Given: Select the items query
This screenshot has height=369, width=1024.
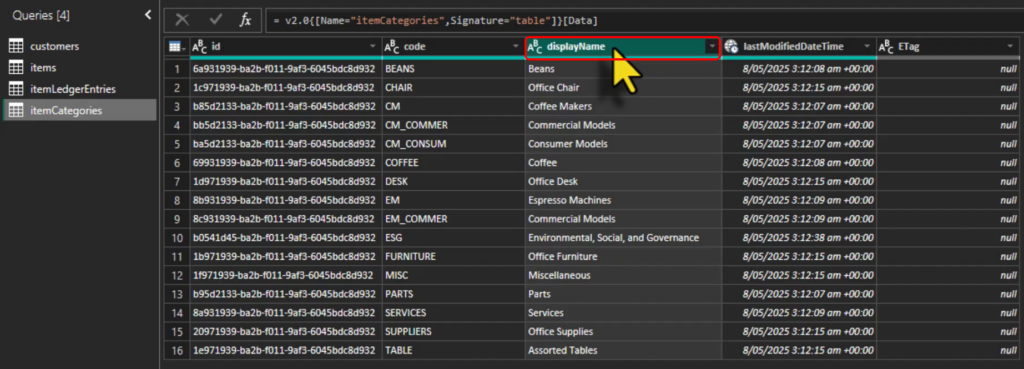Looking at the screenshot, I should tap(79, 68).
